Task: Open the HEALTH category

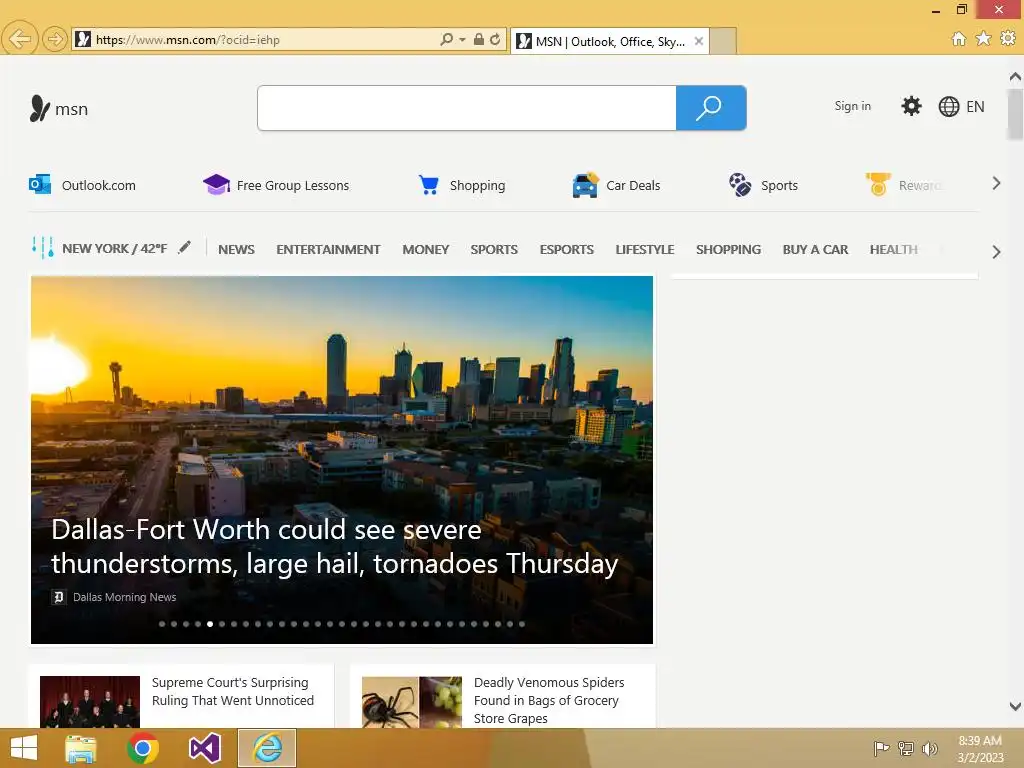Action: 893,249
